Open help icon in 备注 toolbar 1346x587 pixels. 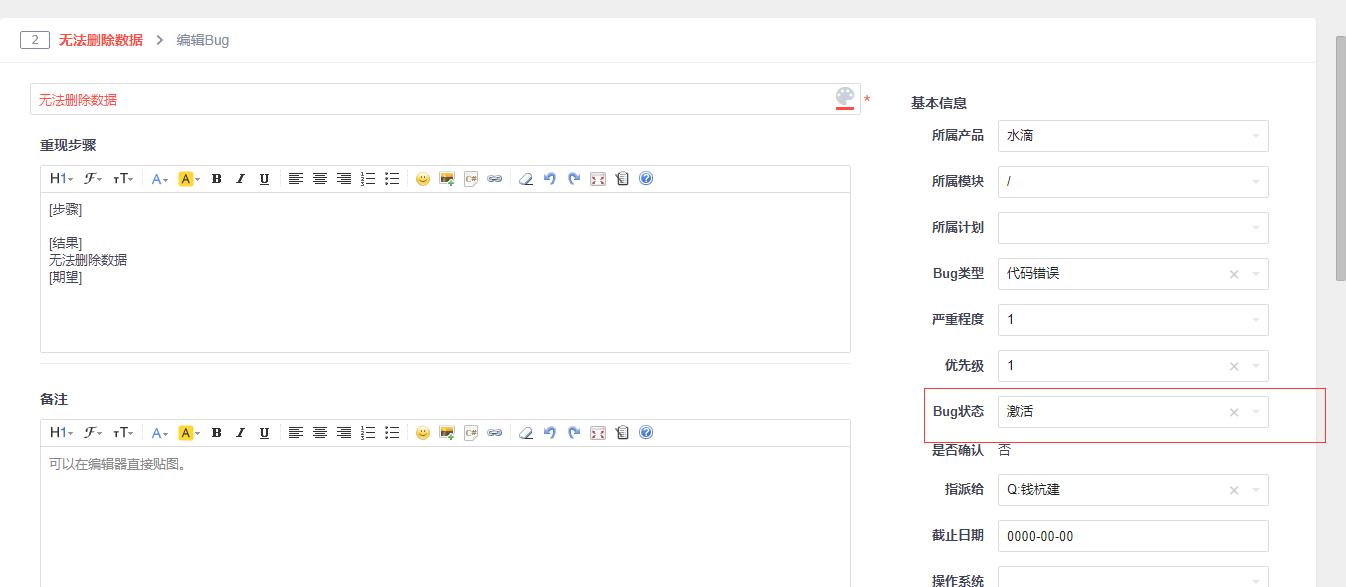(x=646, y=433)
